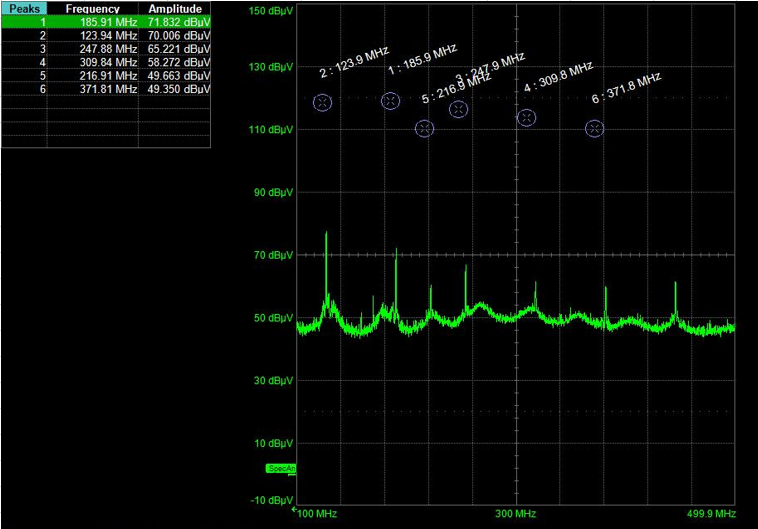The width and height of the screenshot is (758, 529).
Task: Select peak row 4 at 309.84 MHz
Action: point(106,62)
